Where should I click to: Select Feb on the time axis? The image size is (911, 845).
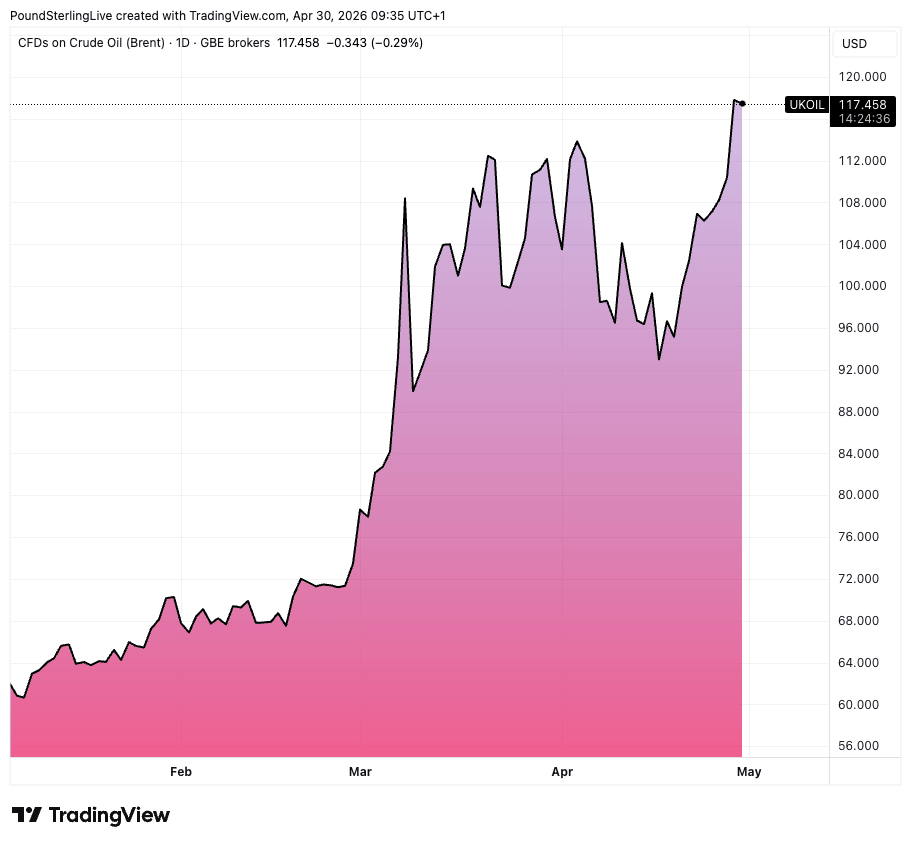[x=181, y=771]
